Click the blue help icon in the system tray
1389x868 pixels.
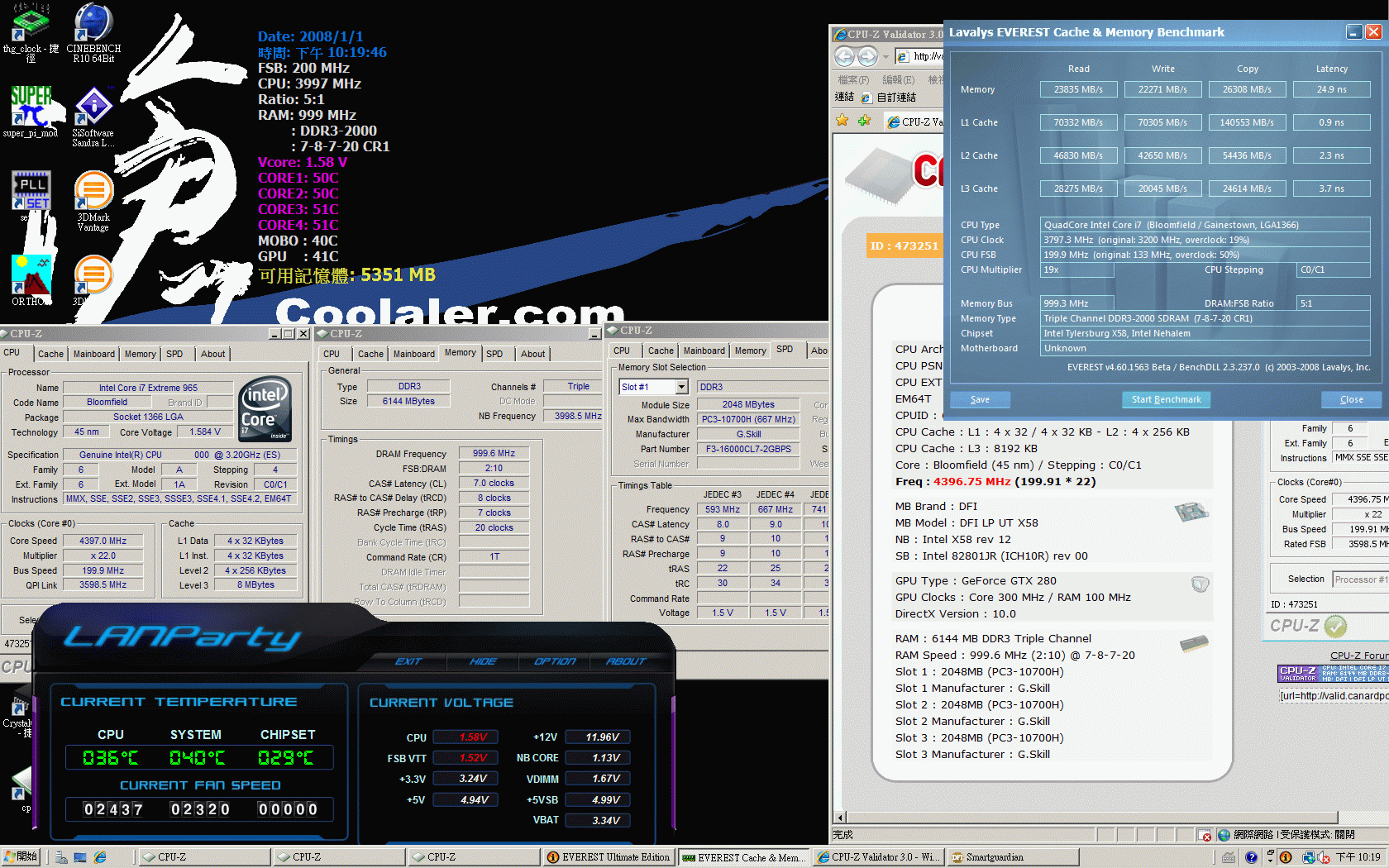1251,857
